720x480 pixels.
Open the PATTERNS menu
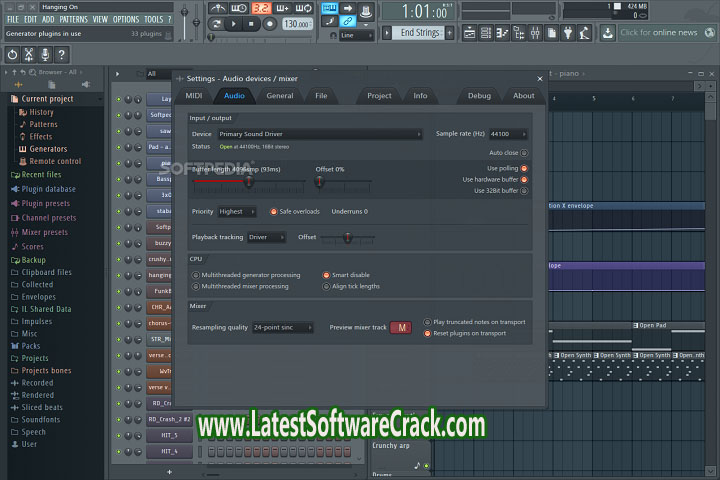click(73, 19)
